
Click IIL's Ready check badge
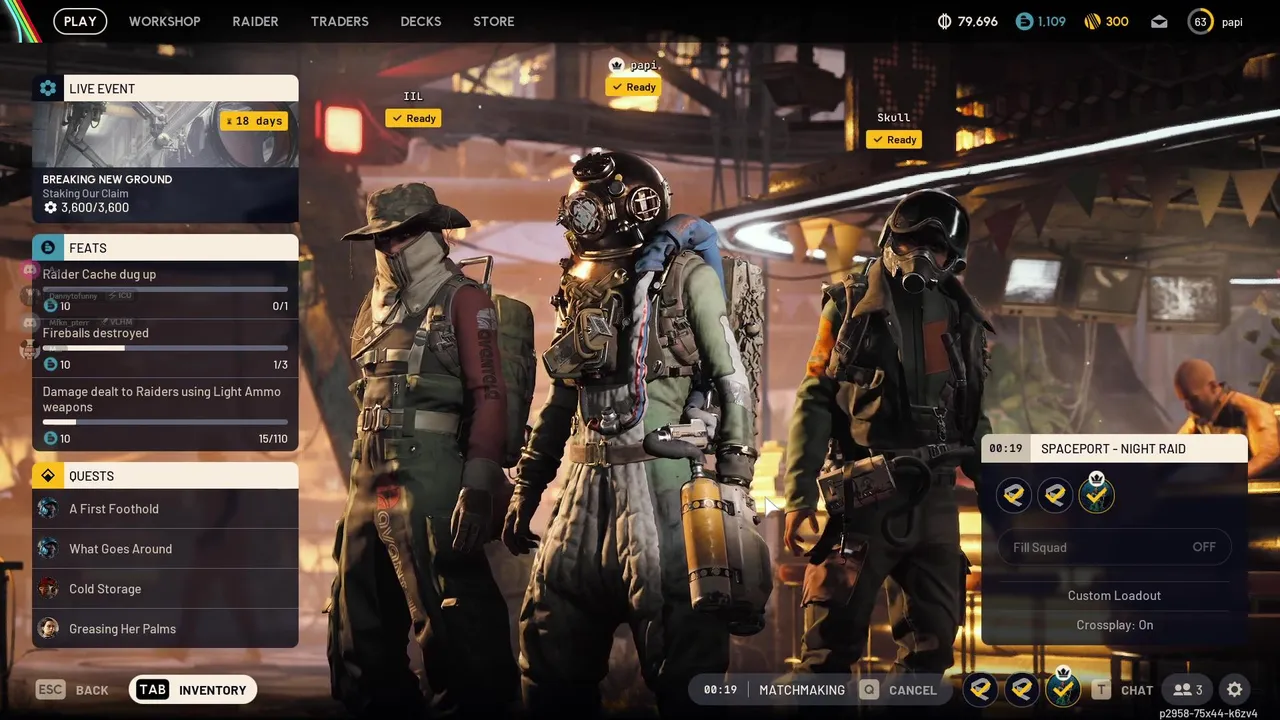pos(413,118)
